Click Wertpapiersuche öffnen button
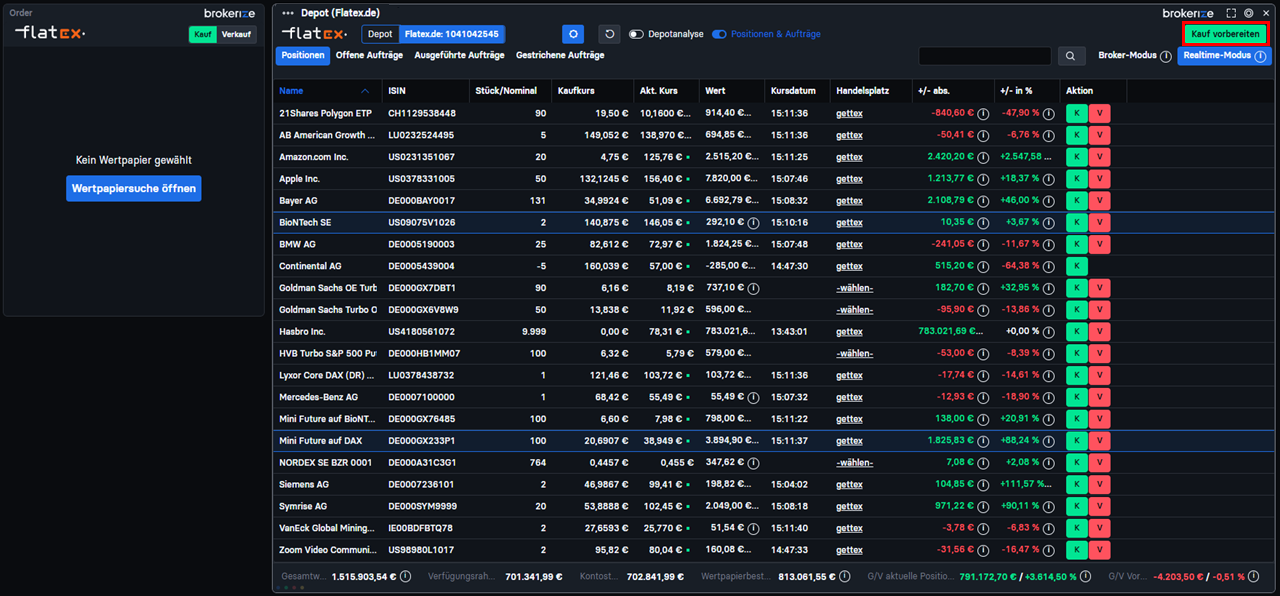 click(x=134, y=188)
